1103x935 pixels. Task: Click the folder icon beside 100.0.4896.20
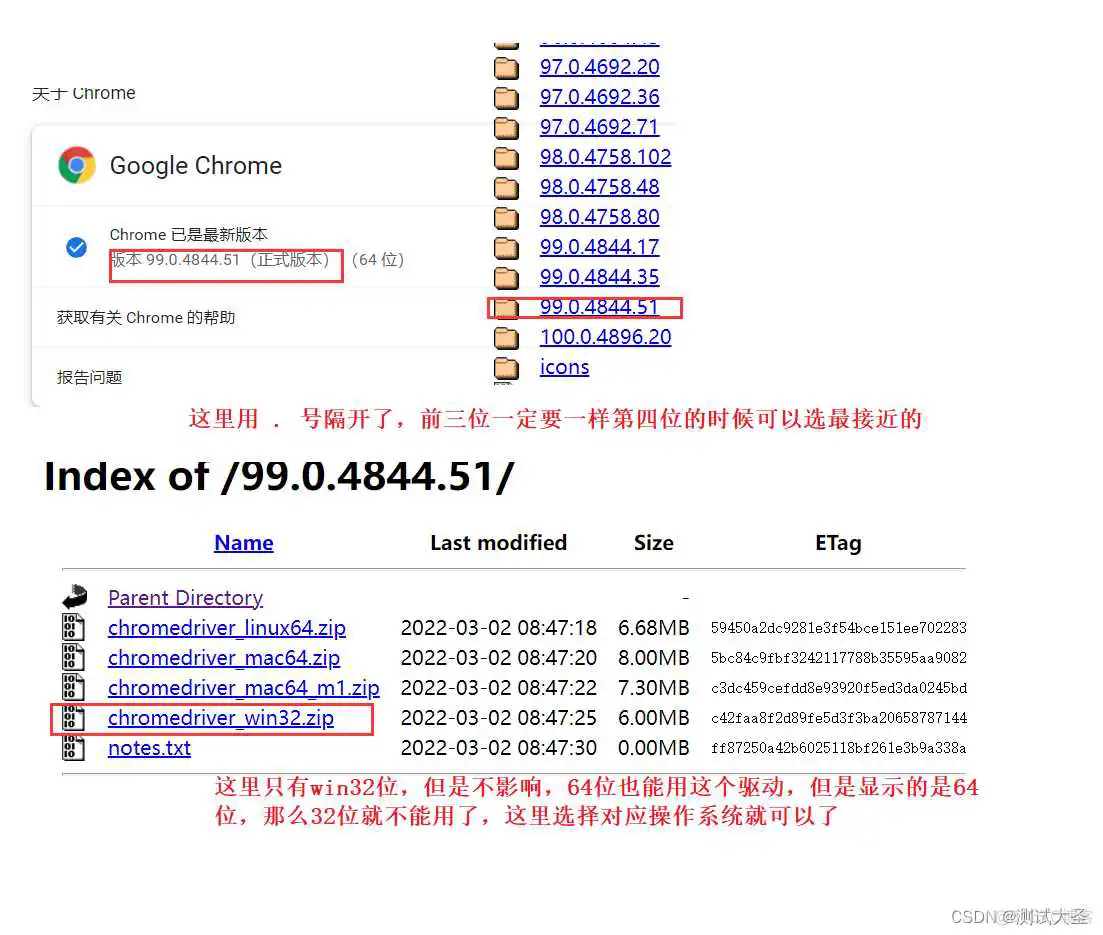pos(506,337)
